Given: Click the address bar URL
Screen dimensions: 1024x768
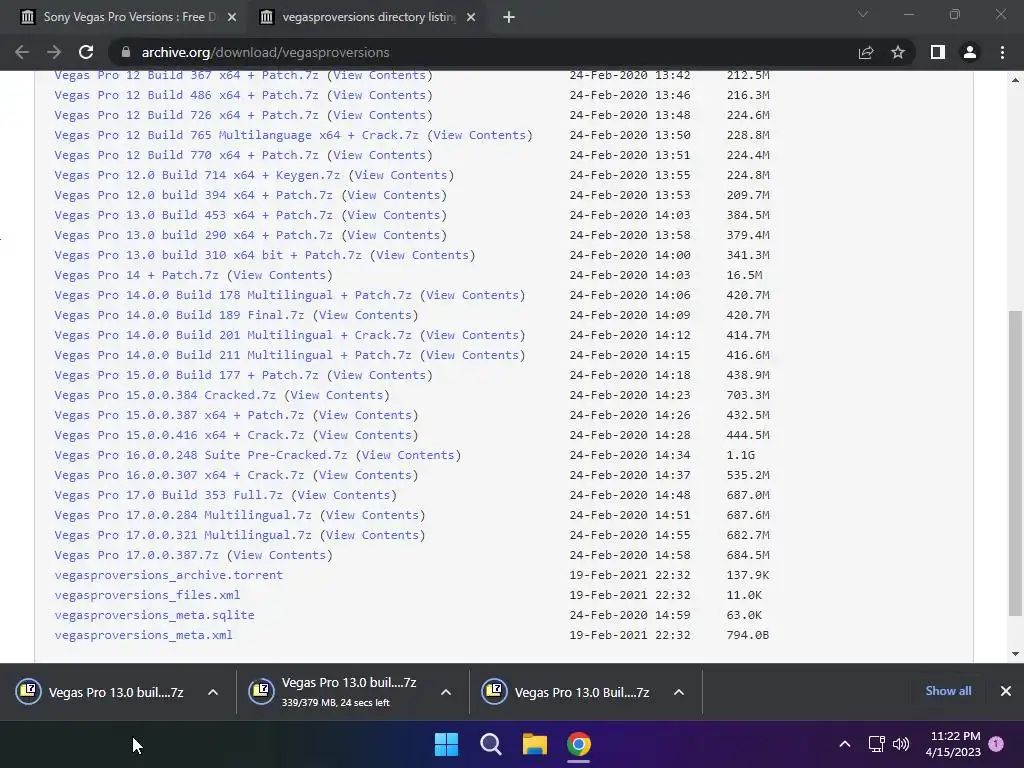Looking at the screenshot, I should coord(265,52).
